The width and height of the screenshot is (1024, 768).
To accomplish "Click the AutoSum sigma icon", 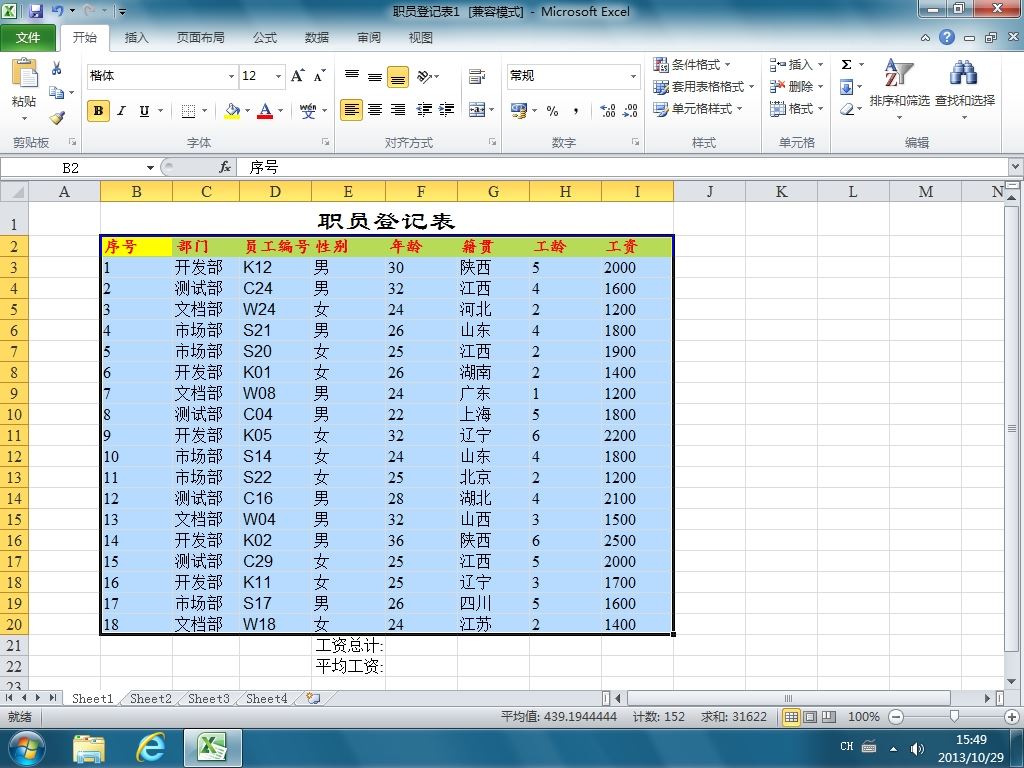I will pyautogui.click(x=846, y=64).
